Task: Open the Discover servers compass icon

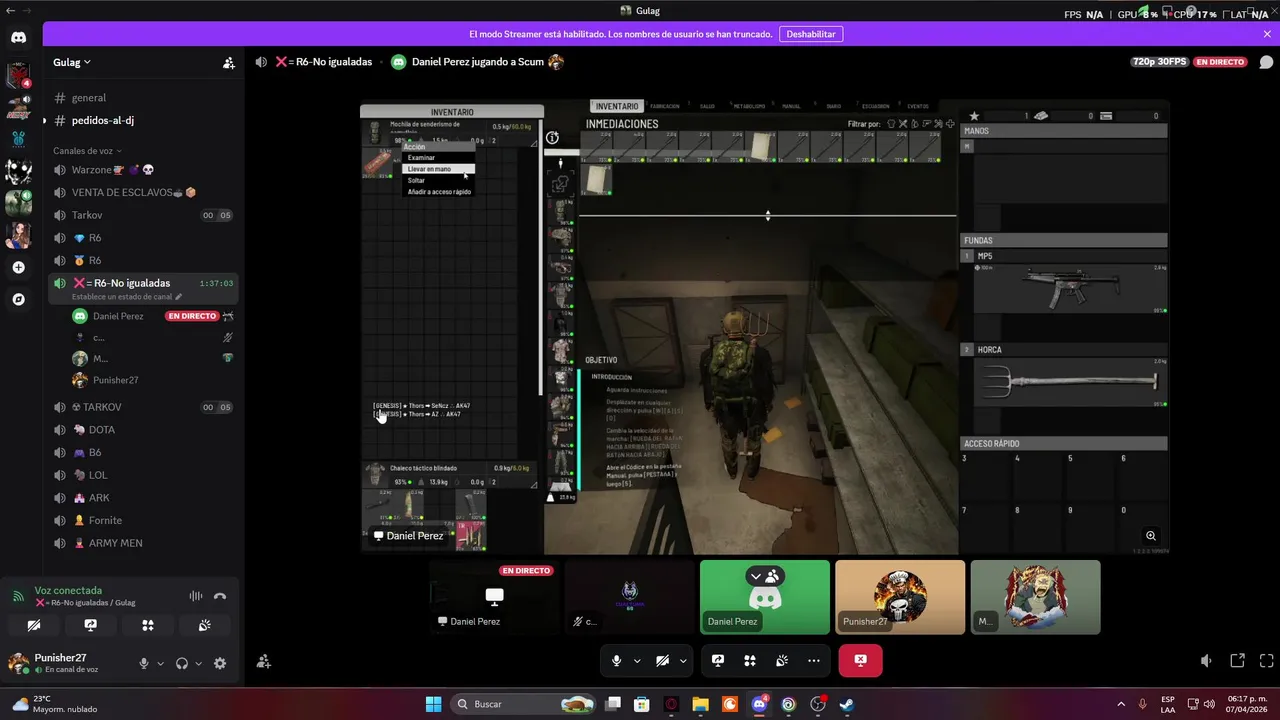Action: click(19, 299)
